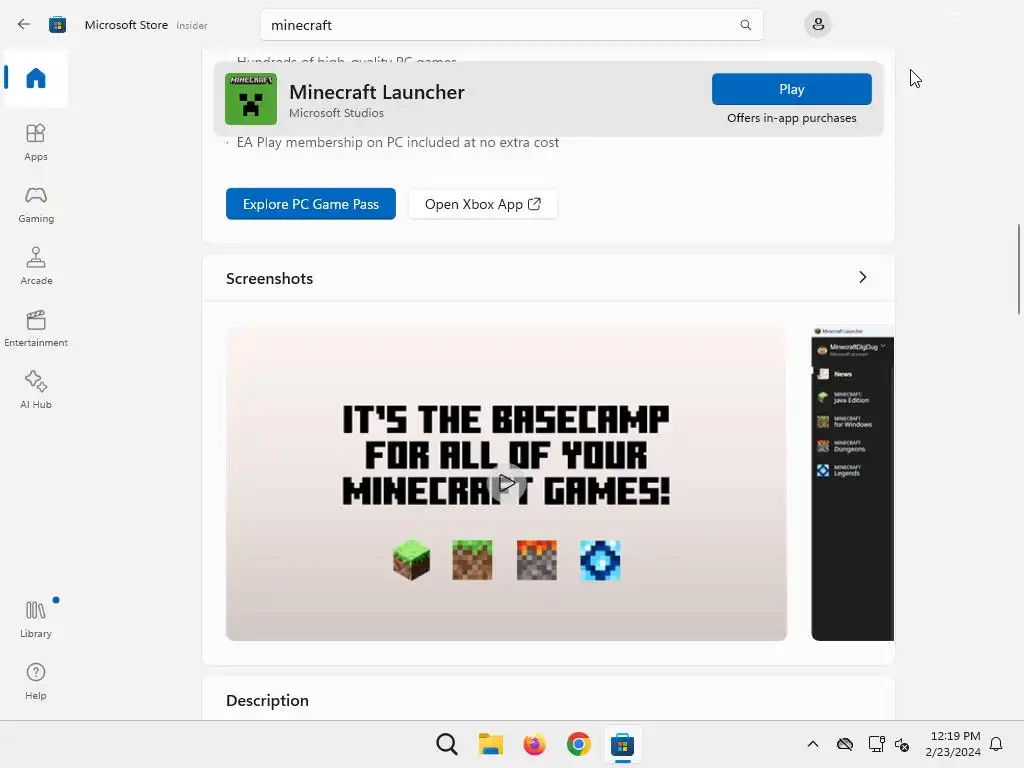Click the Minecraft Launcher creeper app icon
This screenshot has width=1024, height=768.
point(251,99)
